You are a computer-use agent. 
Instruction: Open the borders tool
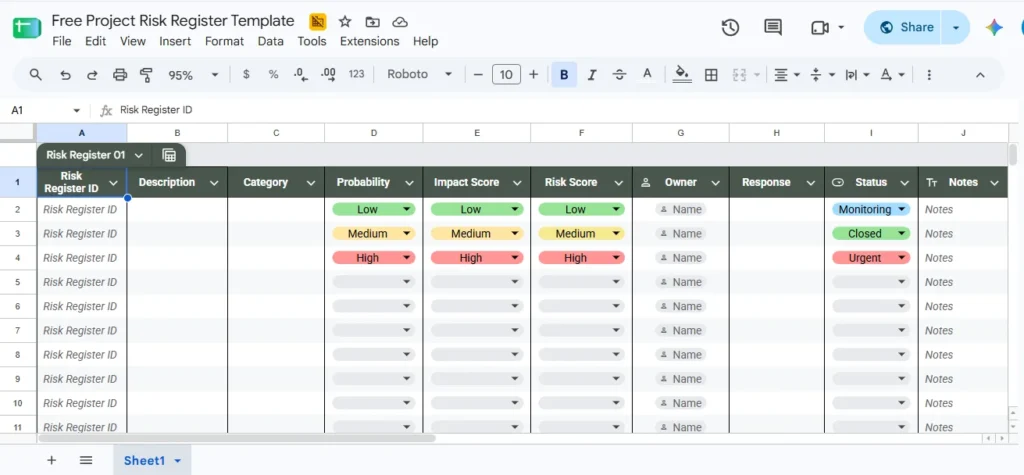coord(711,74)
